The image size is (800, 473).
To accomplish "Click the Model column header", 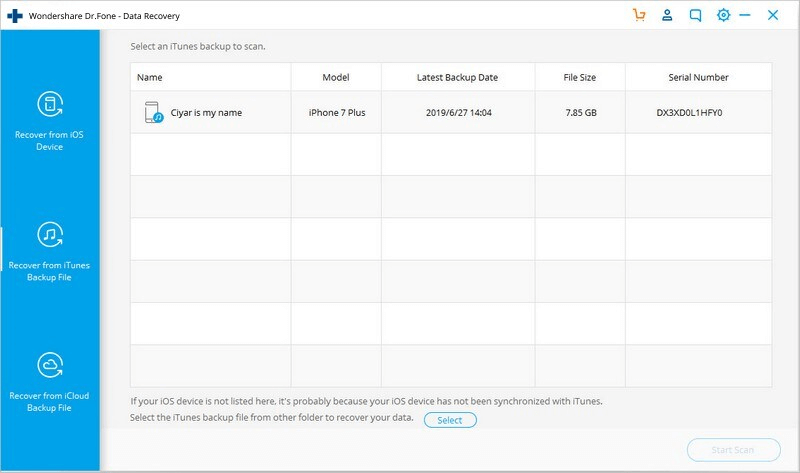I will [336, 77].
